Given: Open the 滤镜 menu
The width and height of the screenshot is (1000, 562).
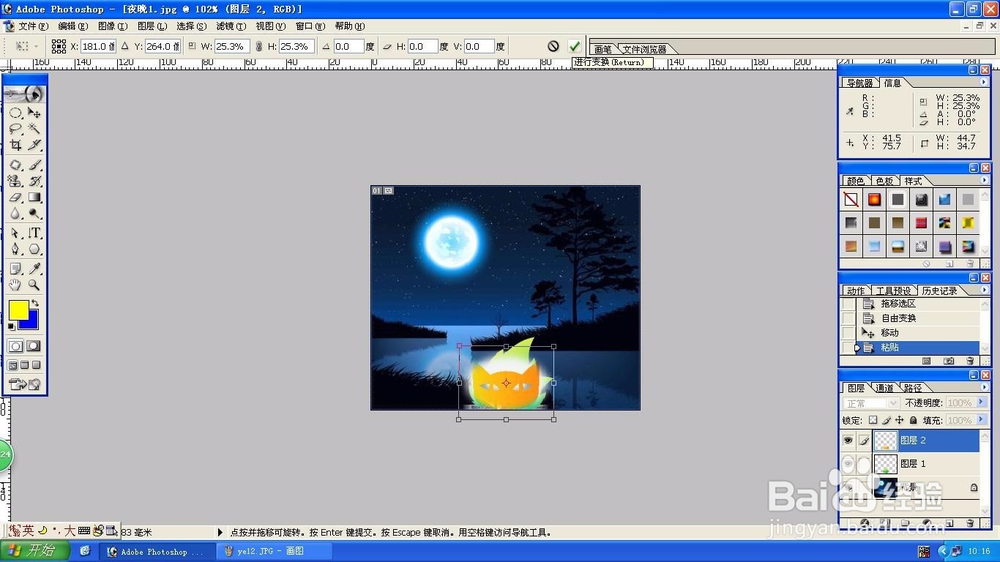Looking at the screenshot, I should [x=231, y=26].
